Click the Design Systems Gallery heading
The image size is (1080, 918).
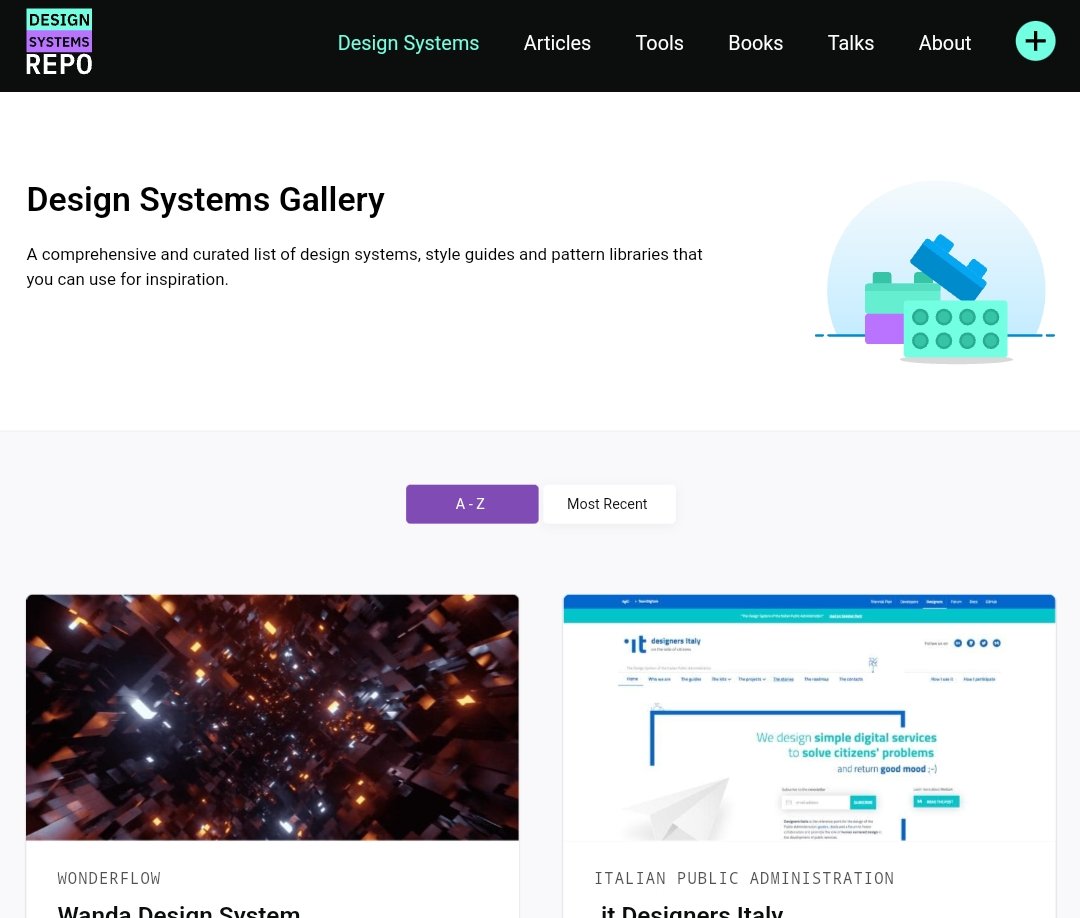tap(205, 200)
